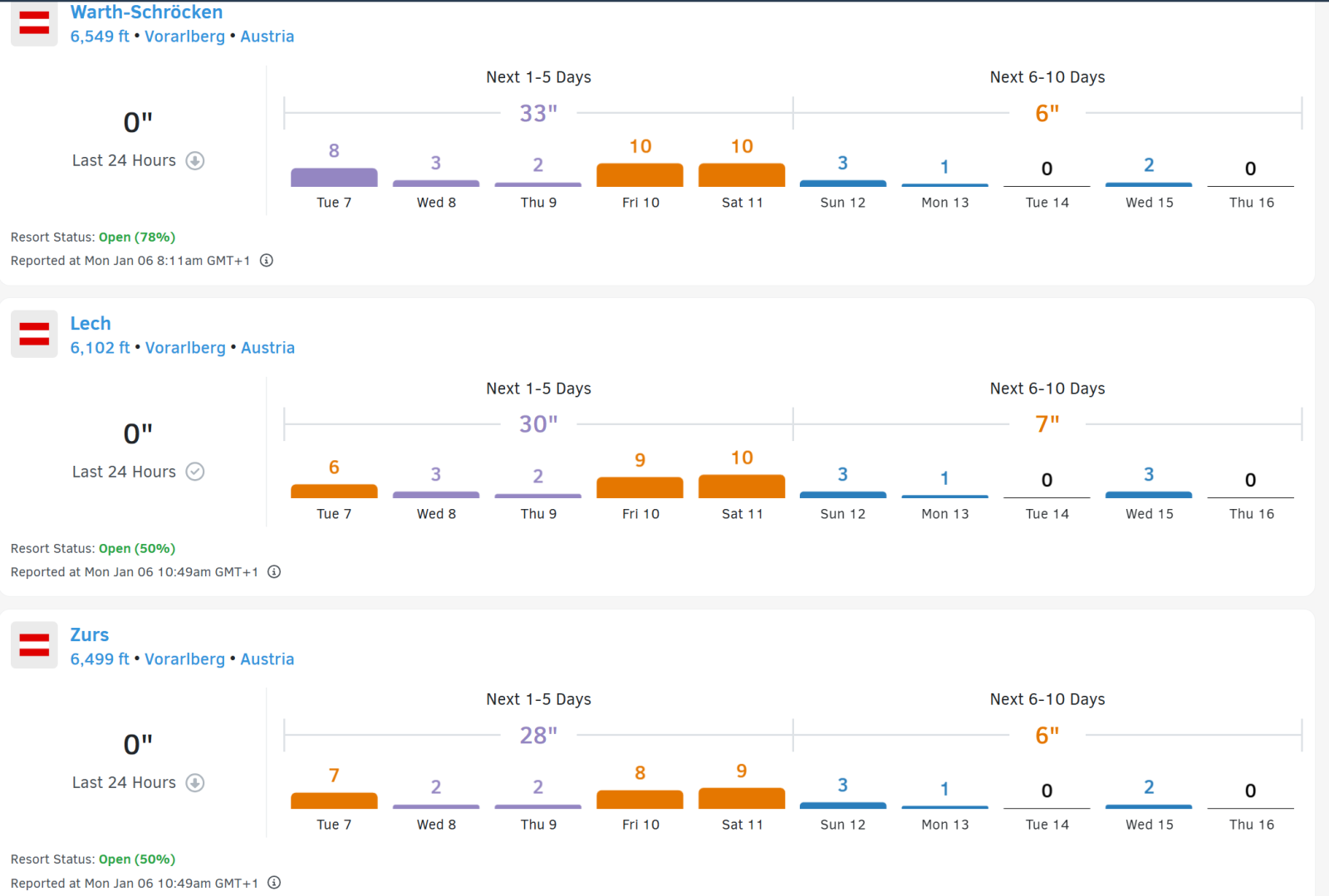This screenshot has height=896, width=1329.
Task: Select Fri 10 bar in Lech forecast
Action: coord(640,487)
